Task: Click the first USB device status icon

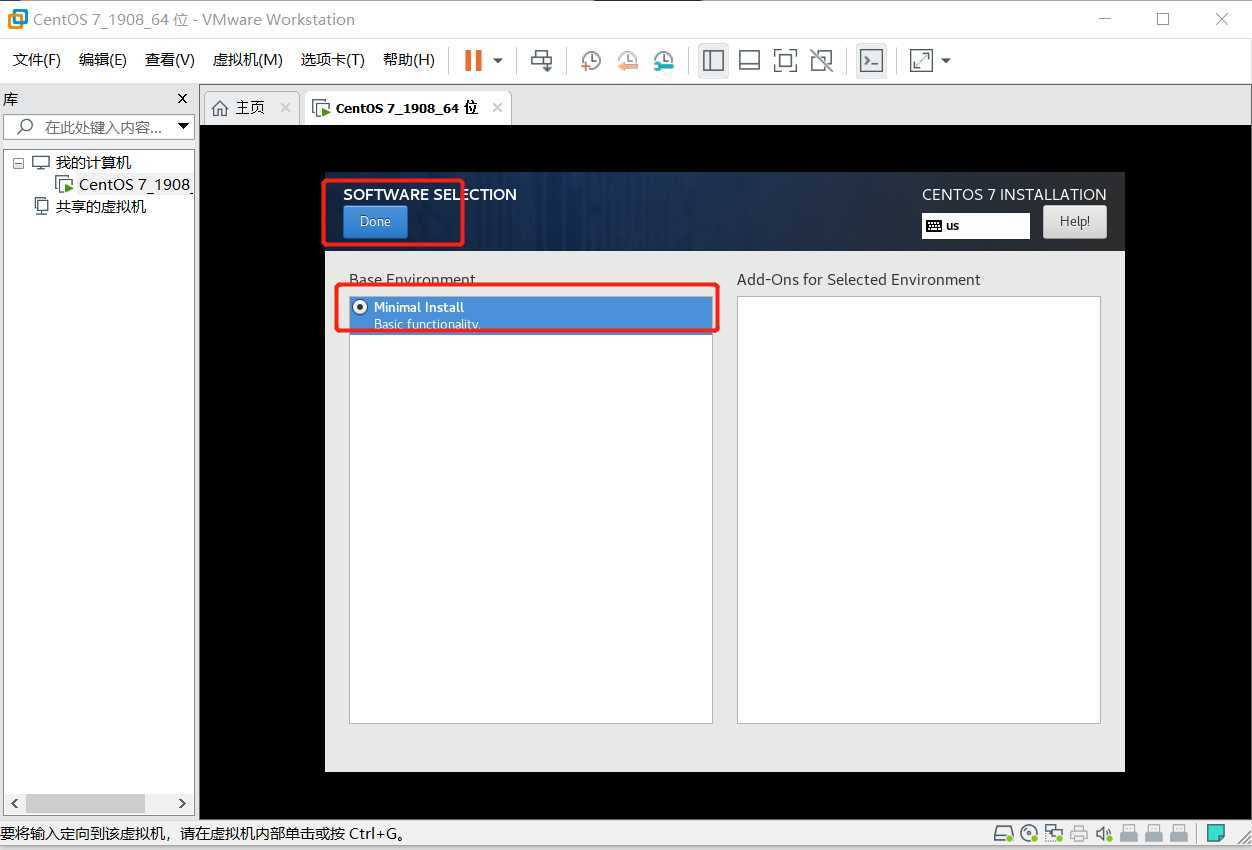Action: point(1129,833)
